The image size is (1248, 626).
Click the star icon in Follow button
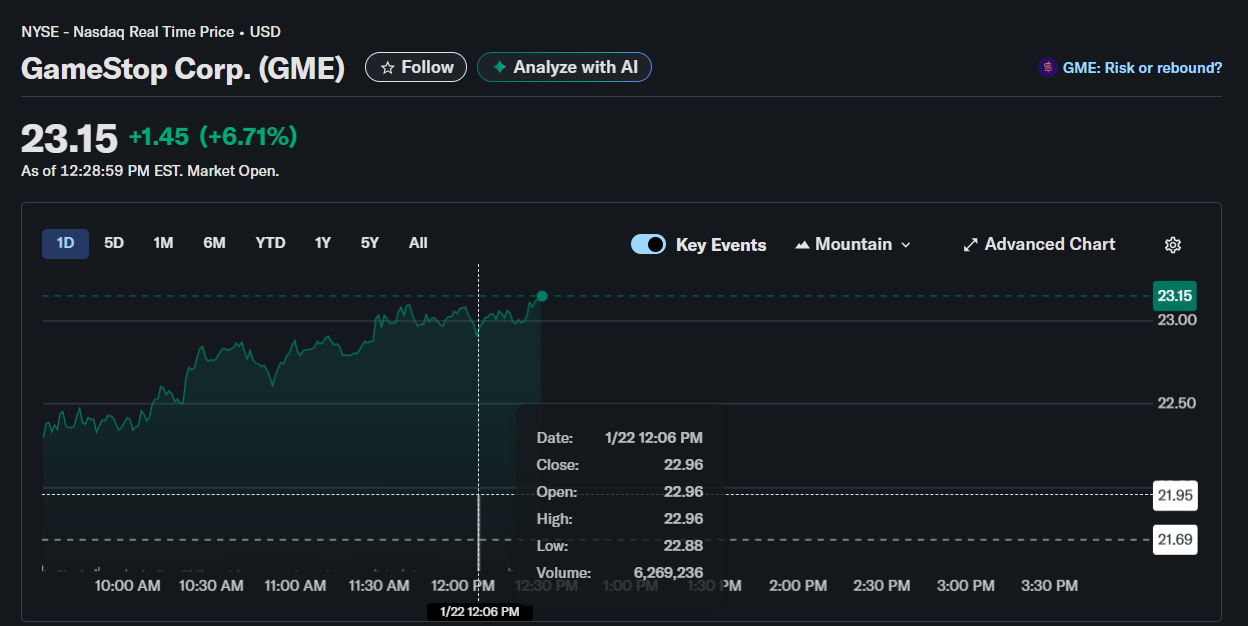pyautogui.click(x=387, y=68)
